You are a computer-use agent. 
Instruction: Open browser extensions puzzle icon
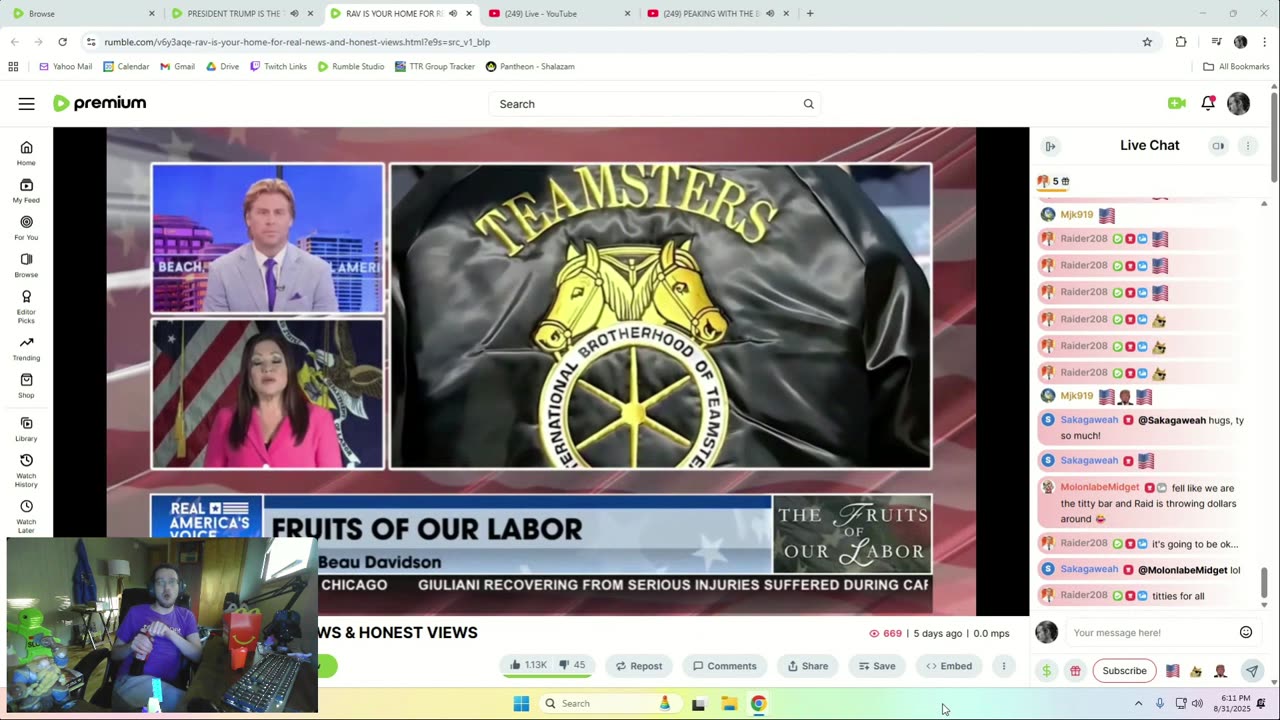(x=1181, y=42)
